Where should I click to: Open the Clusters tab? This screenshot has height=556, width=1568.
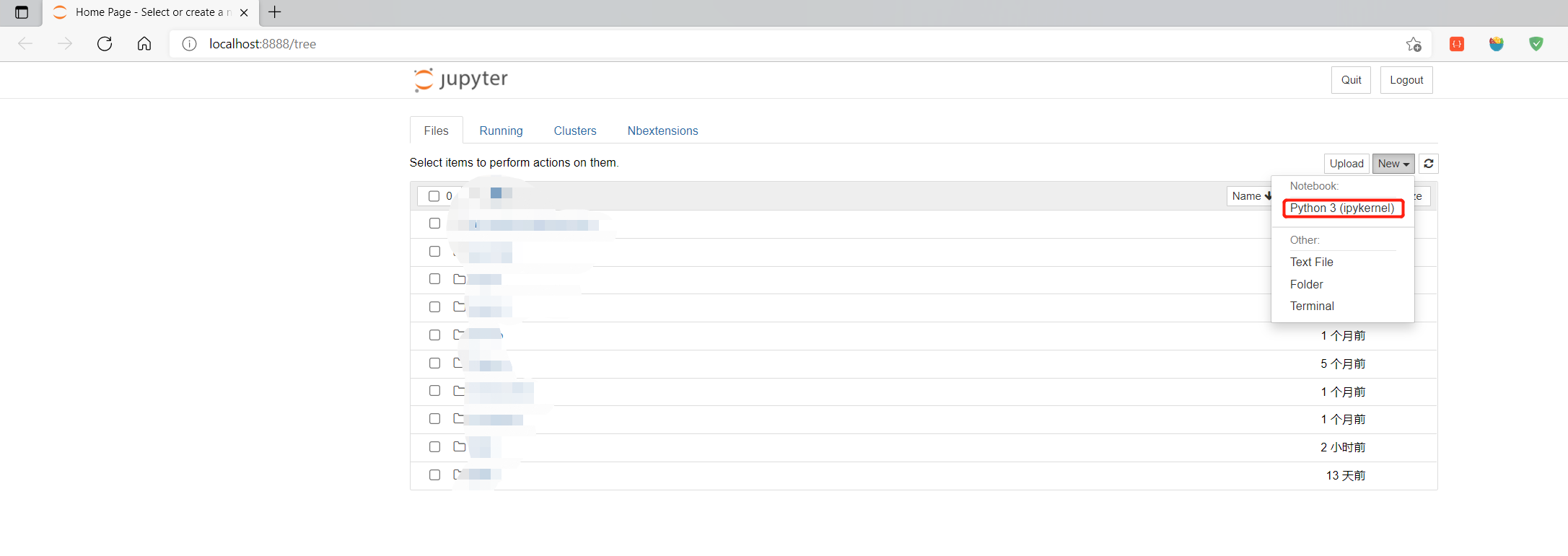[575, 131]
